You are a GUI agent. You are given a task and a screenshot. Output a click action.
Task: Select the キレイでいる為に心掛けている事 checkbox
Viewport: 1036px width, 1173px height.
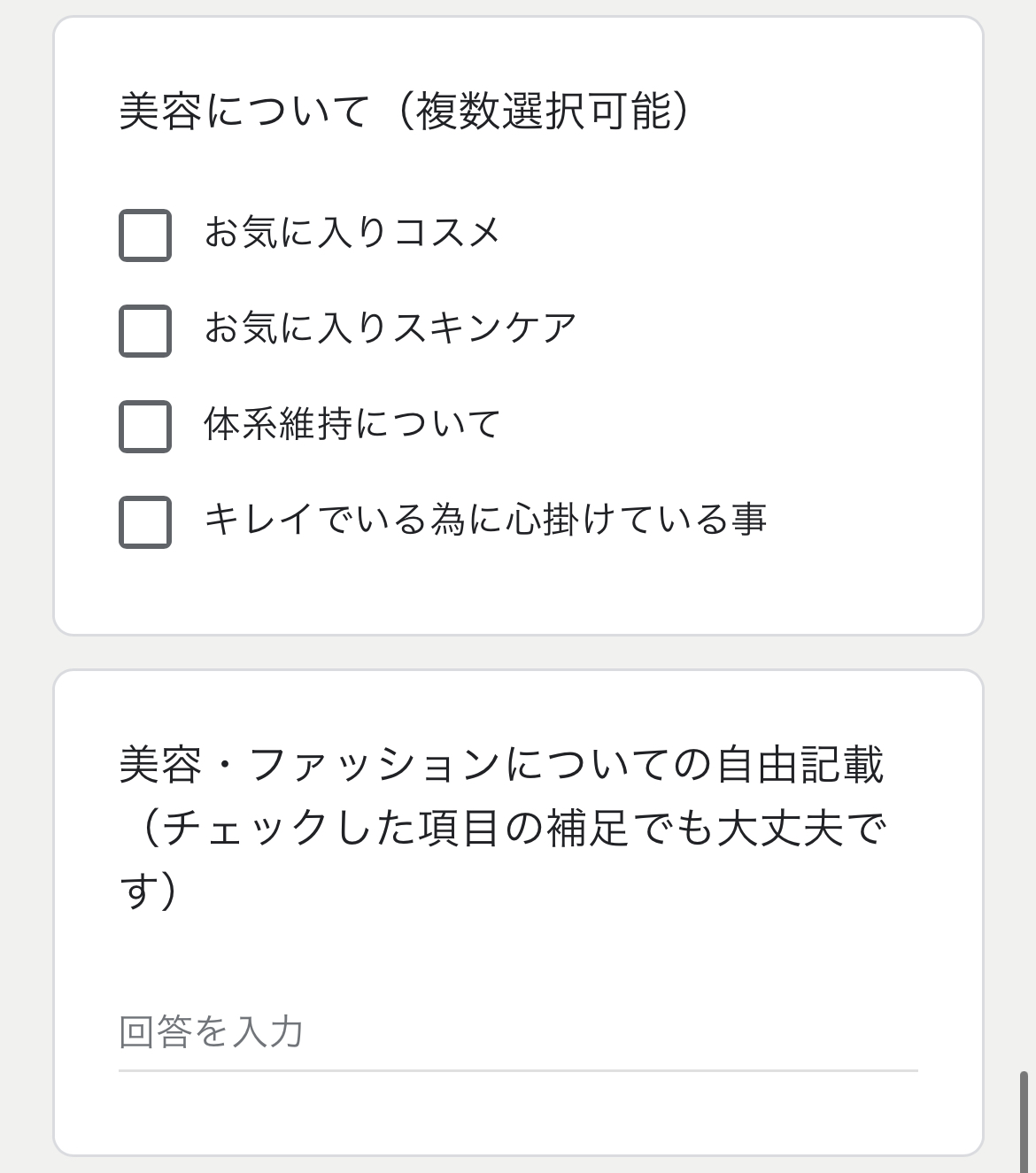tap(145, 521)
